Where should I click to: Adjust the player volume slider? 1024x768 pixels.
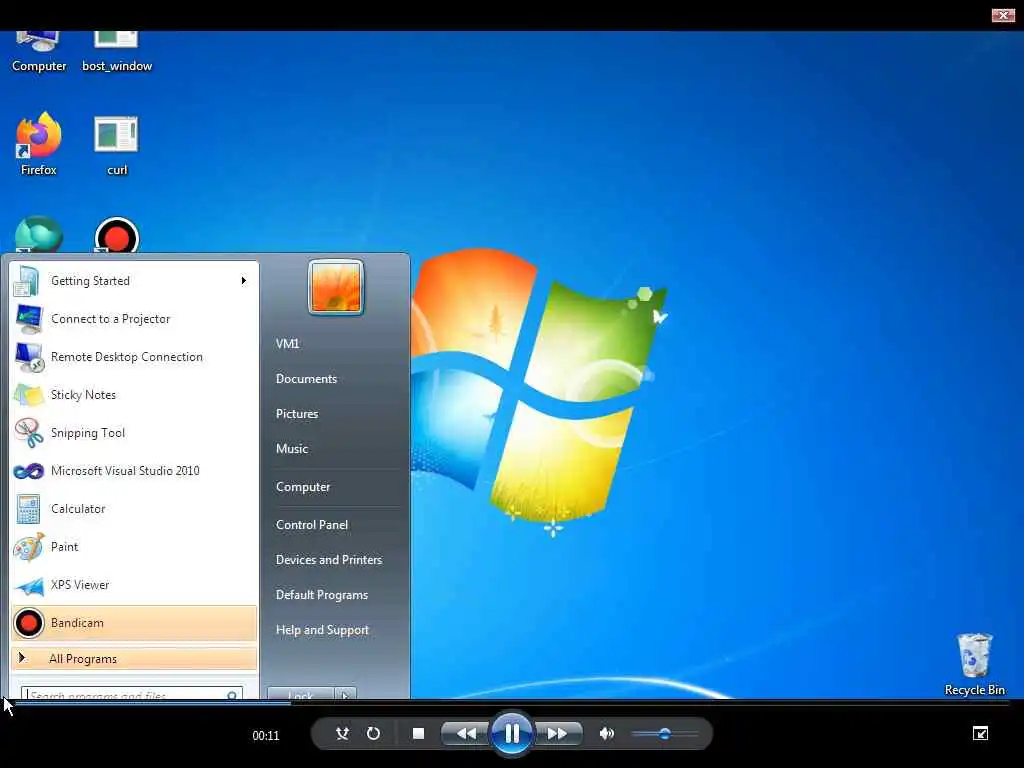[665, 733]
